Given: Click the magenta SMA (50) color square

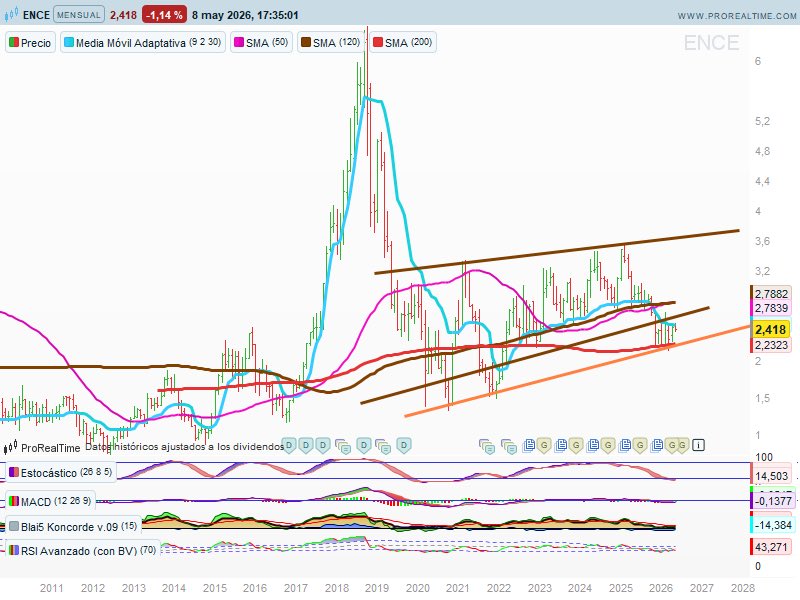Looking at the screenshot, I should 238,42.
